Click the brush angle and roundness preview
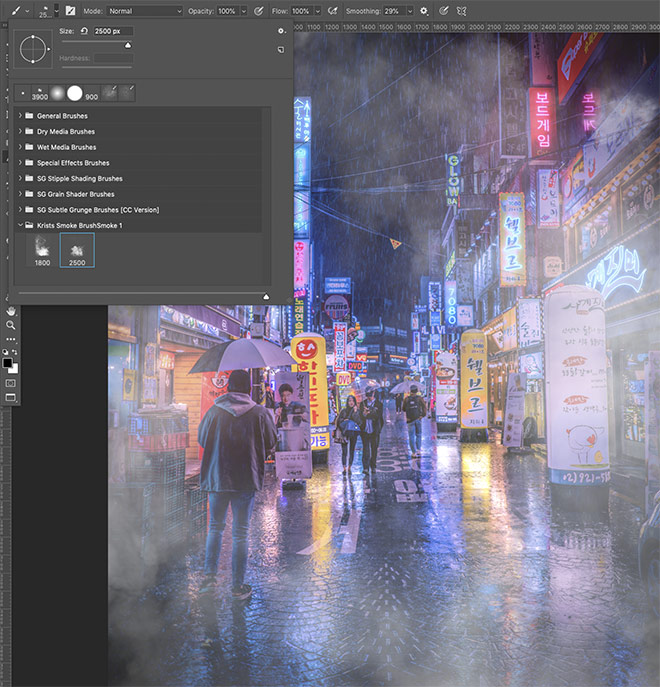This screenshot has height=687, width=660. click(x=33, y=49)
